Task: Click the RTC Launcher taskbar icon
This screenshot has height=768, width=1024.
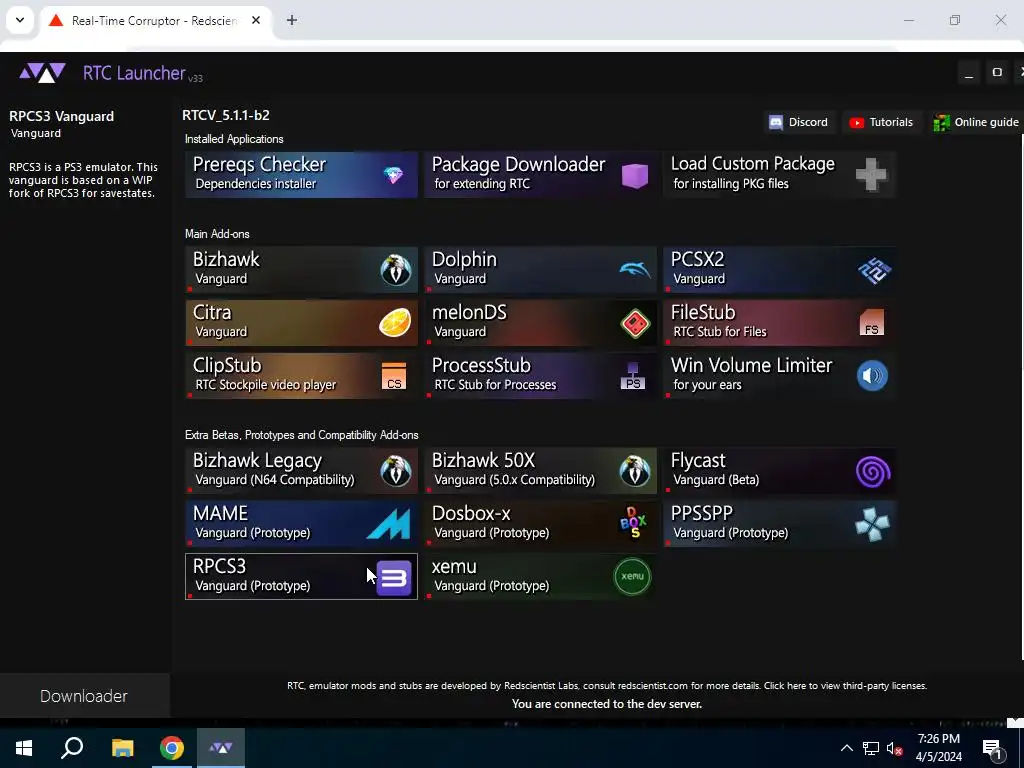Action: [221, 748]
